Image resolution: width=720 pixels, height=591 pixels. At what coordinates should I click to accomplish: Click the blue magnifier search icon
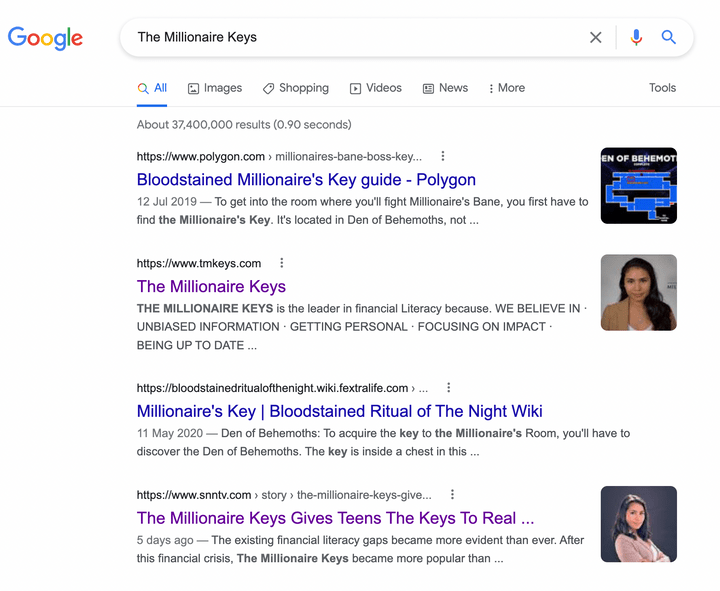tap(669, 37)
